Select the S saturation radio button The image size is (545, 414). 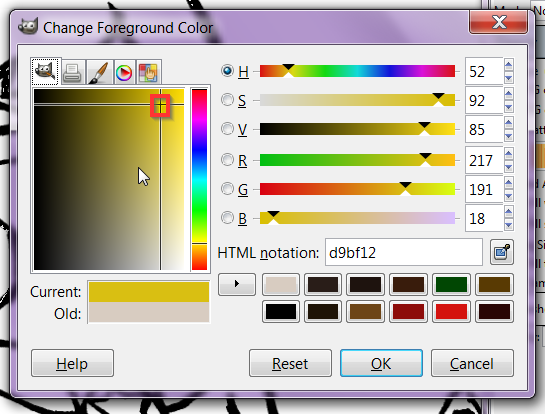227,100
